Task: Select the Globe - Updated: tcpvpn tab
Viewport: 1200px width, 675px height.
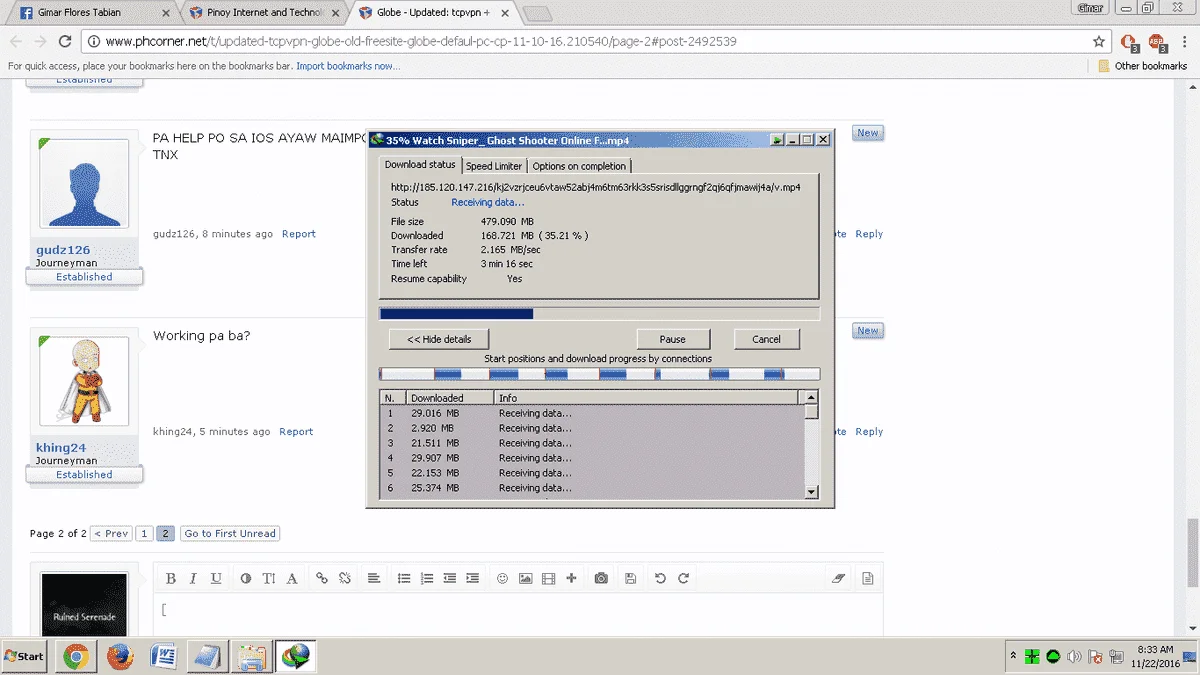Action: coord(433,12)
